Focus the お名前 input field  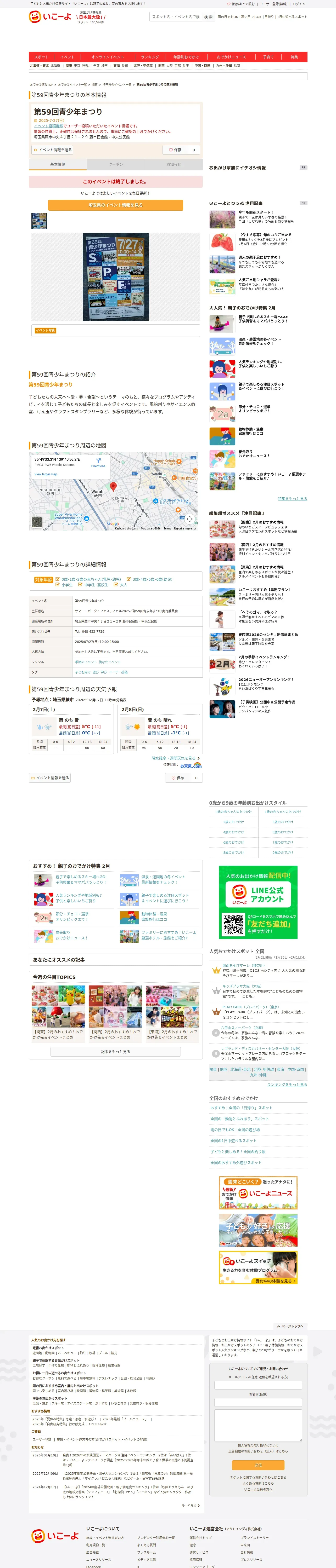[258, 1402]
